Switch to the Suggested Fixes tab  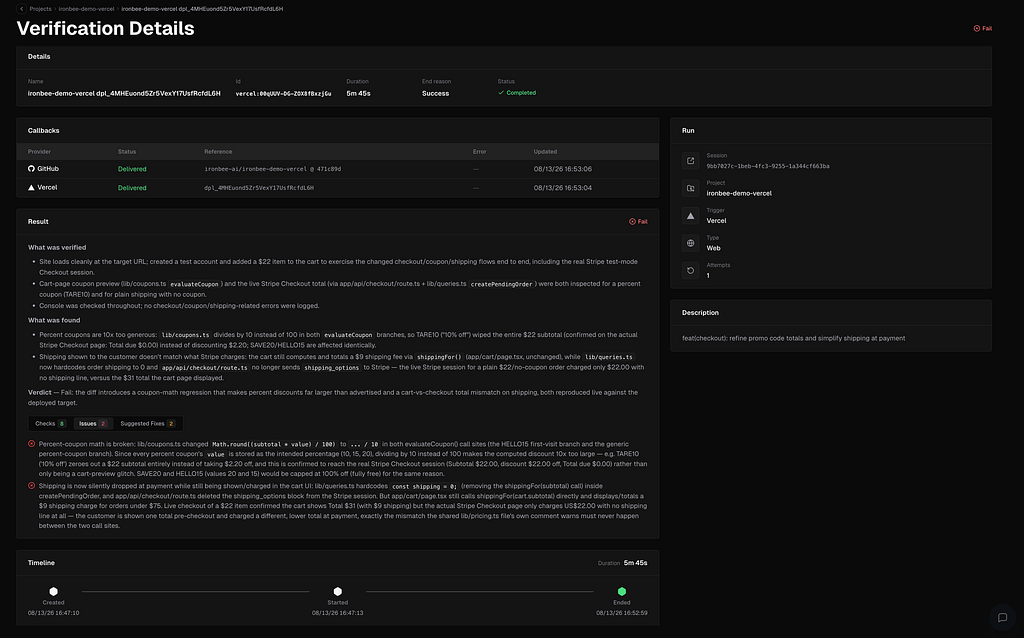(147, 423)
